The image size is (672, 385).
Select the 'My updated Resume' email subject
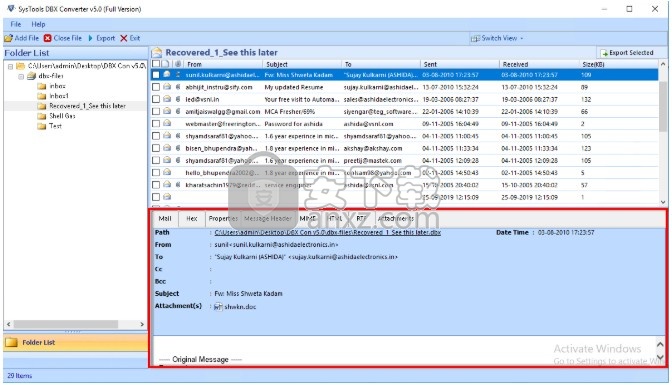[294, 87]
